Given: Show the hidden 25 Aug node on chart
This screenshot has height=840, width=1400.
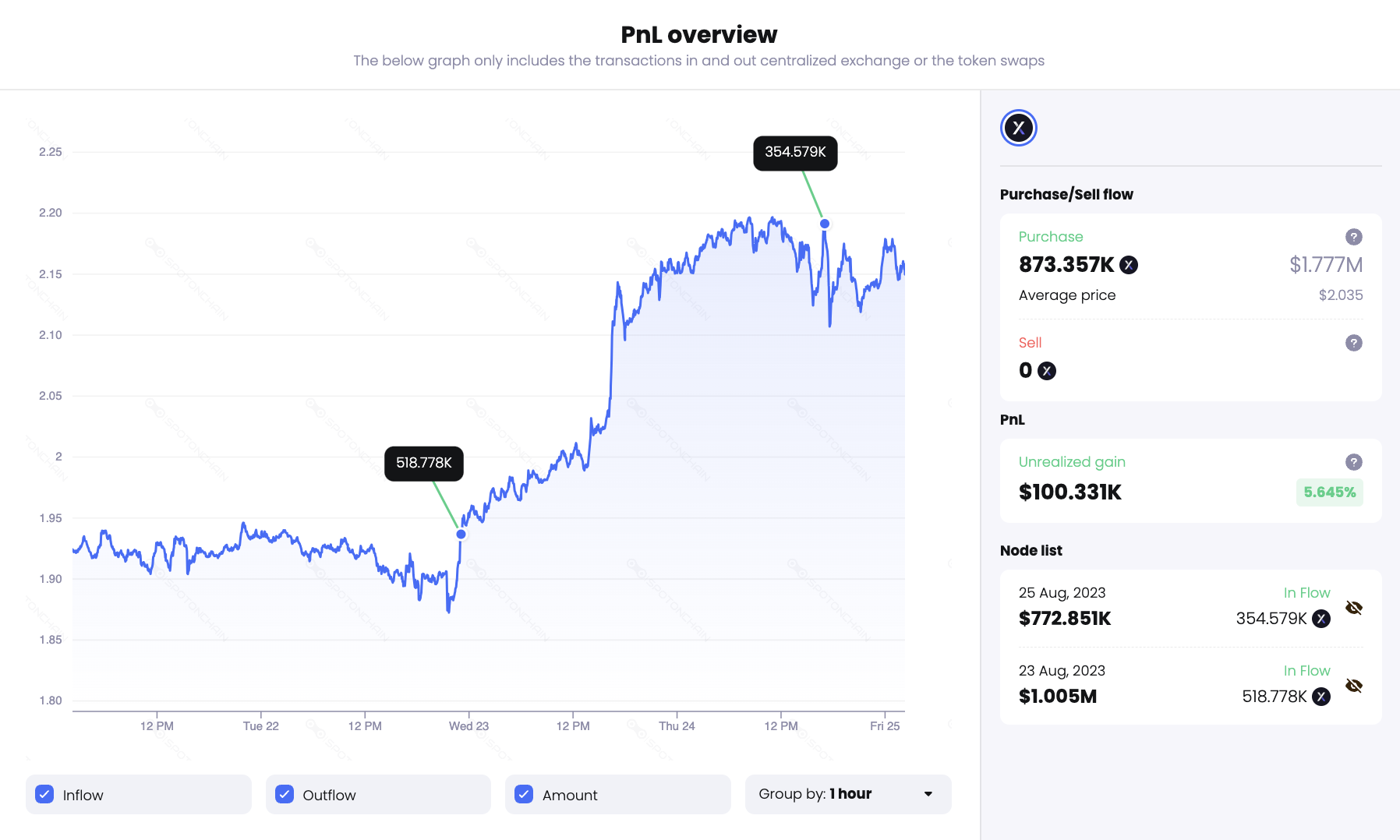Looking at the screenshot, I should coord(1354,607).
